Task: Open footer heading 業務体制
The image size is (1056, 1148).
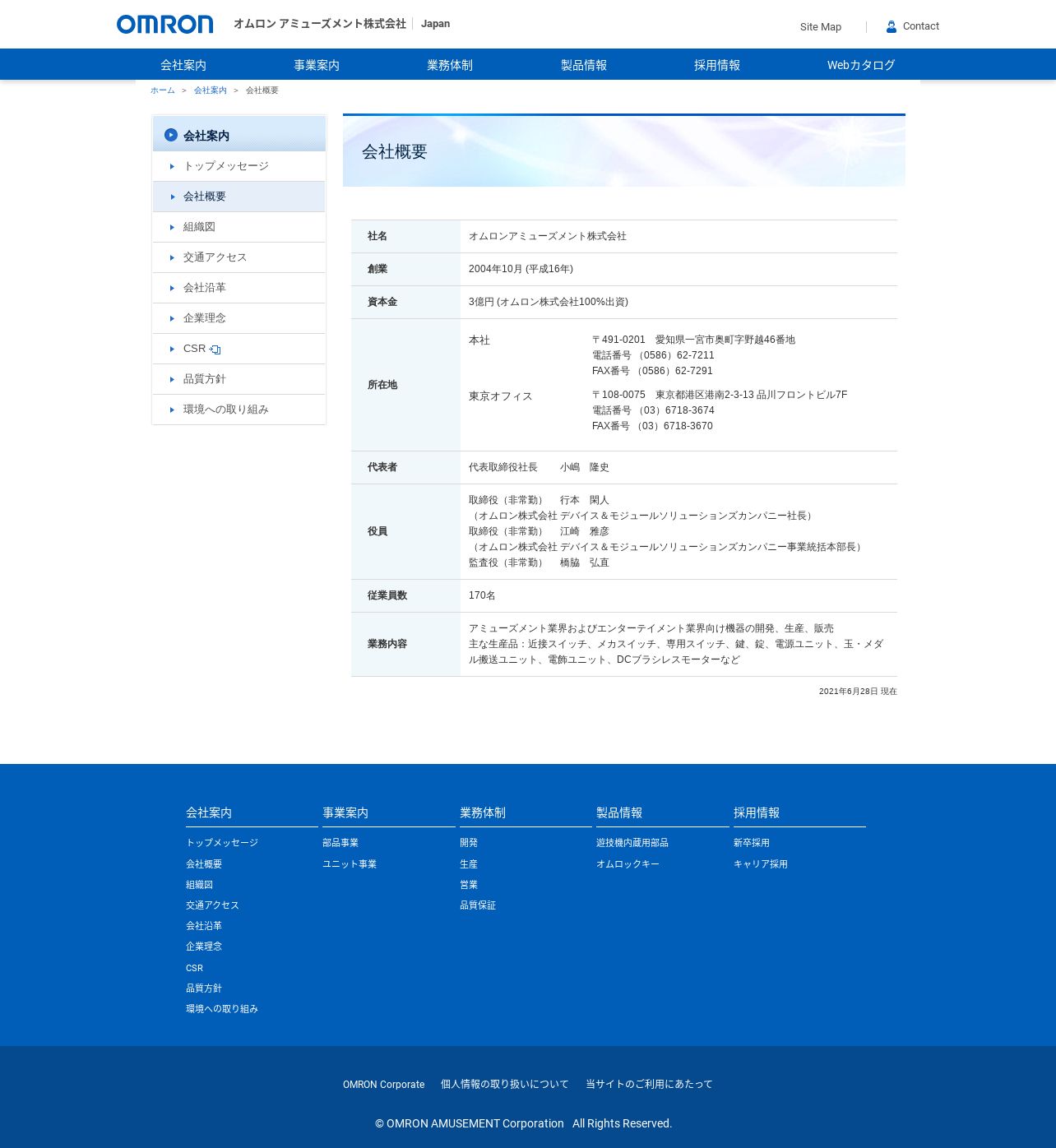Action: [x=483, y=812]
